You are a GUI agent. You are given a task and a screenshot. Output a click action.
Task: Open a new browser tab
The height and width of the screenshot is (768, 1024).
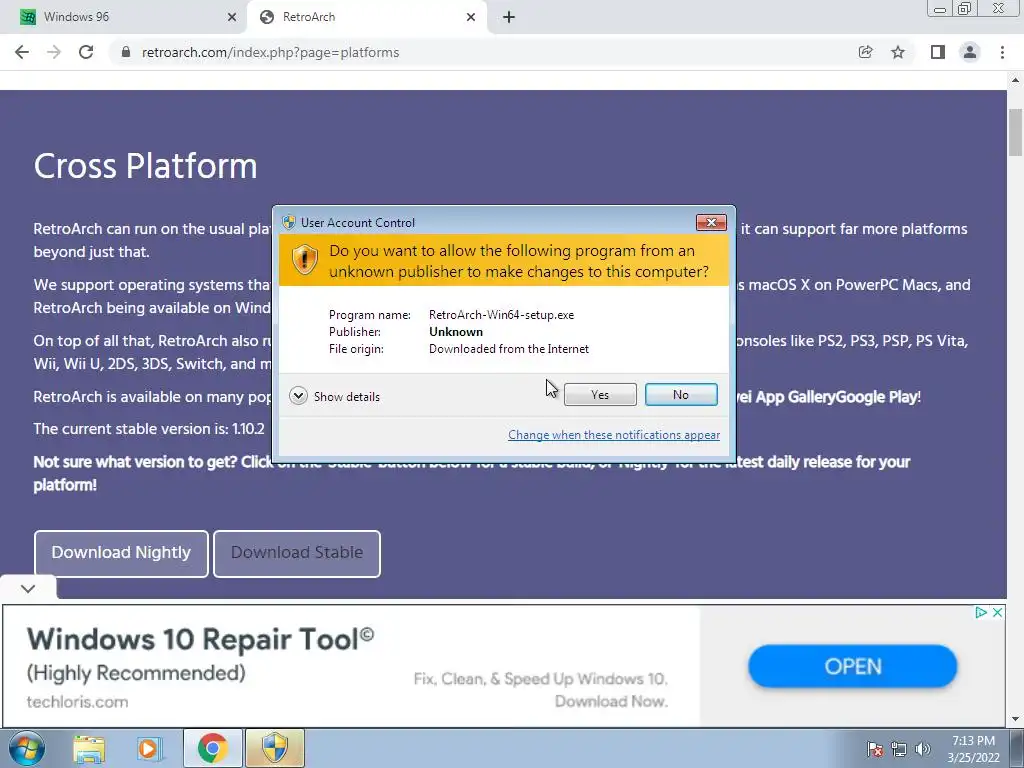click(509, 18)
